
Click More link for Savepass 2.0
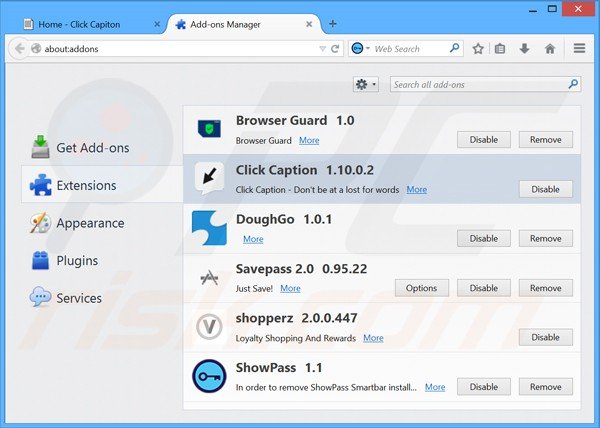290,288
